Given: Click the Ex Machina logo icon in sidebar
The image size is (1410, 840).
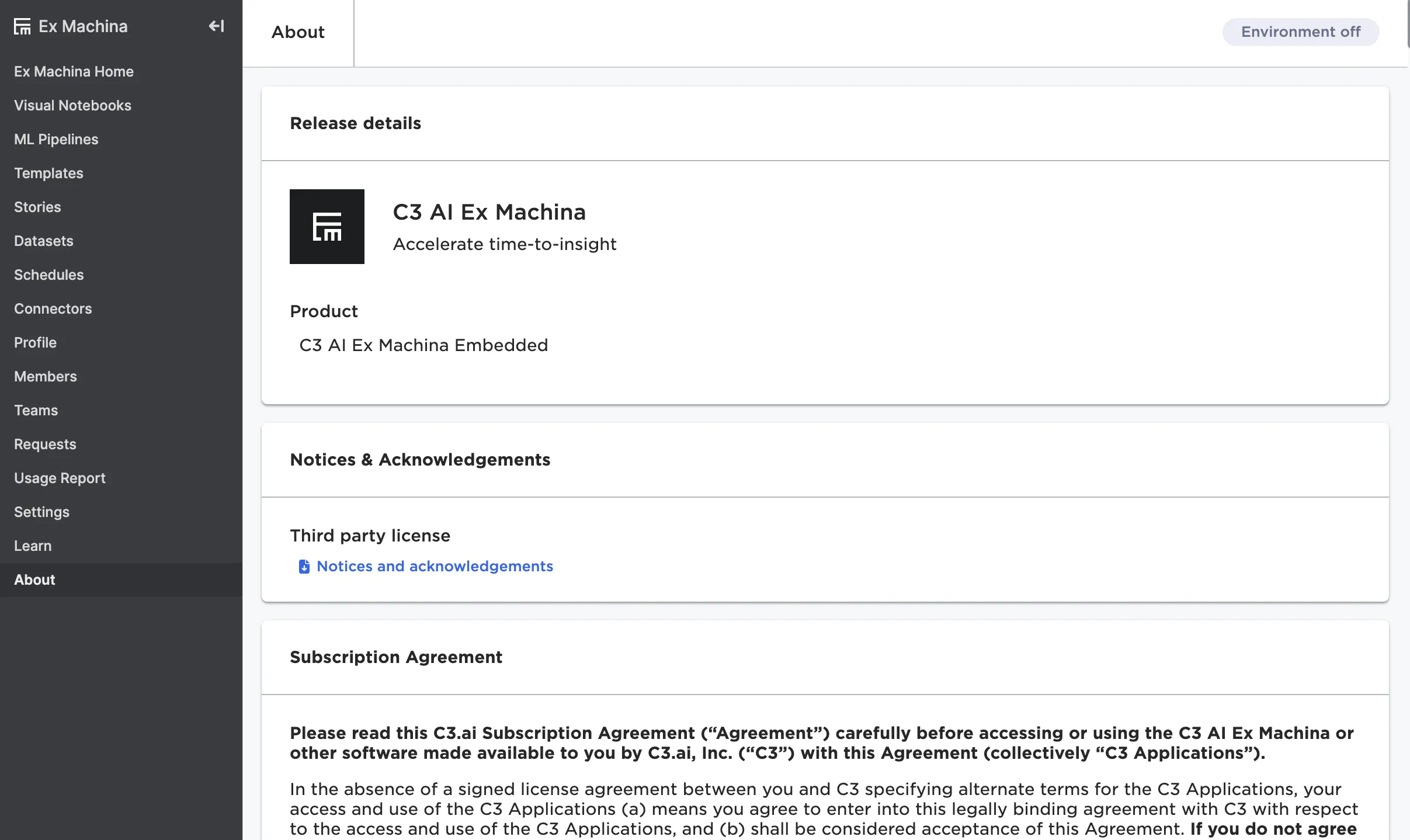Looking at the screenshot, I should click(x=22, y=26).
